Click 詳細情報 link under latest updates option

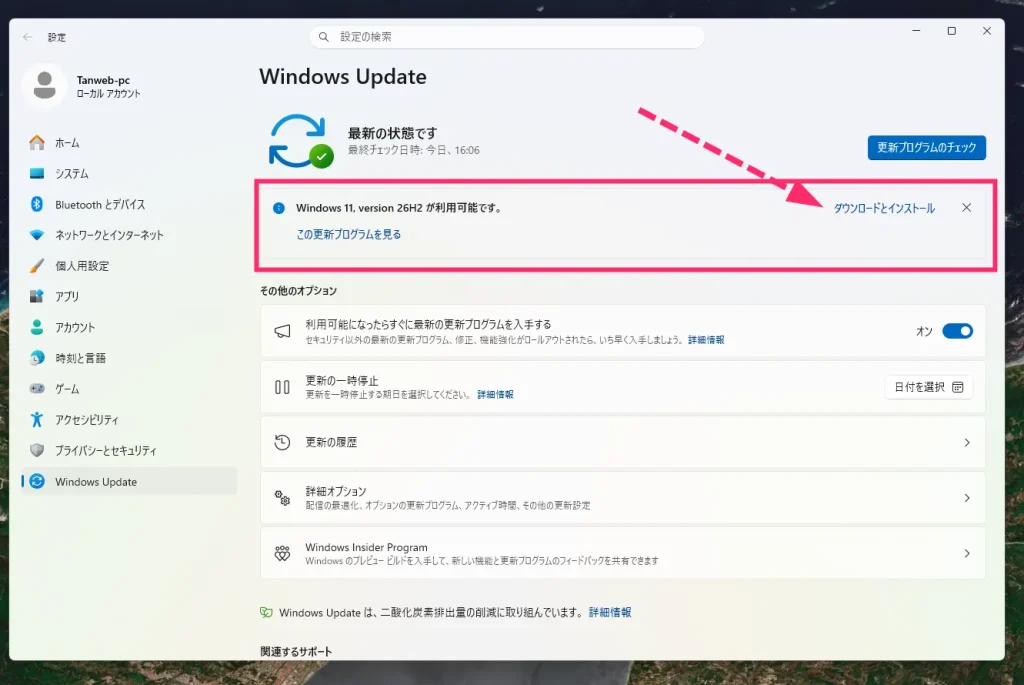tap(706, 340)
